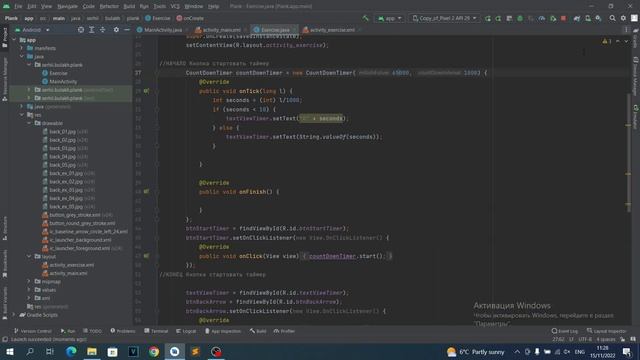This screenshot has width=640, height=360.
Task: Open the Android project view dropdown
Action: pyautogui.click(x=33, y=30)
